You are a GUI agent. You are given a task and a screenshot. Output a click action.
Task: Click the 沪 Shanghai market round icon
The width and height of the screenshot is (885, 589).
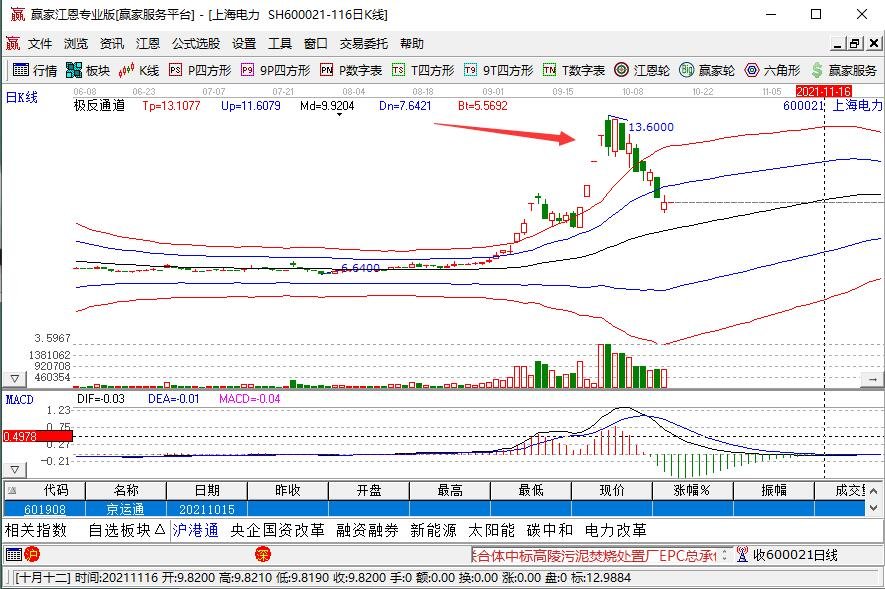pos(32,555)
